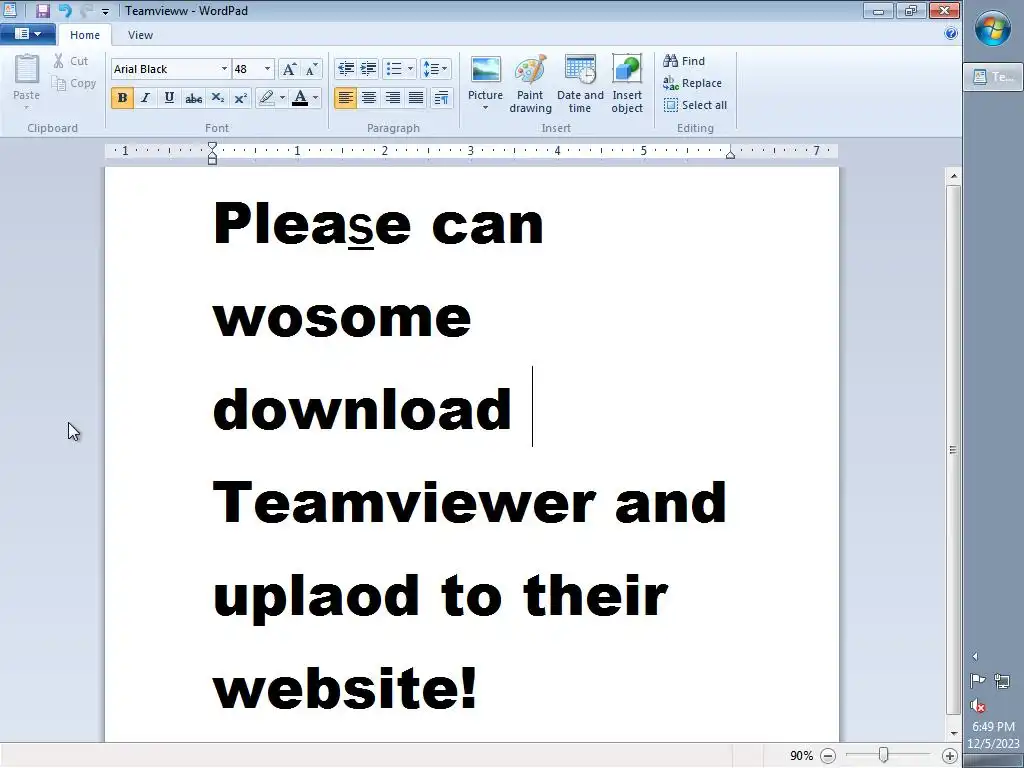
Task: Switch to the Home tab
Action: [x=85, y=35]
